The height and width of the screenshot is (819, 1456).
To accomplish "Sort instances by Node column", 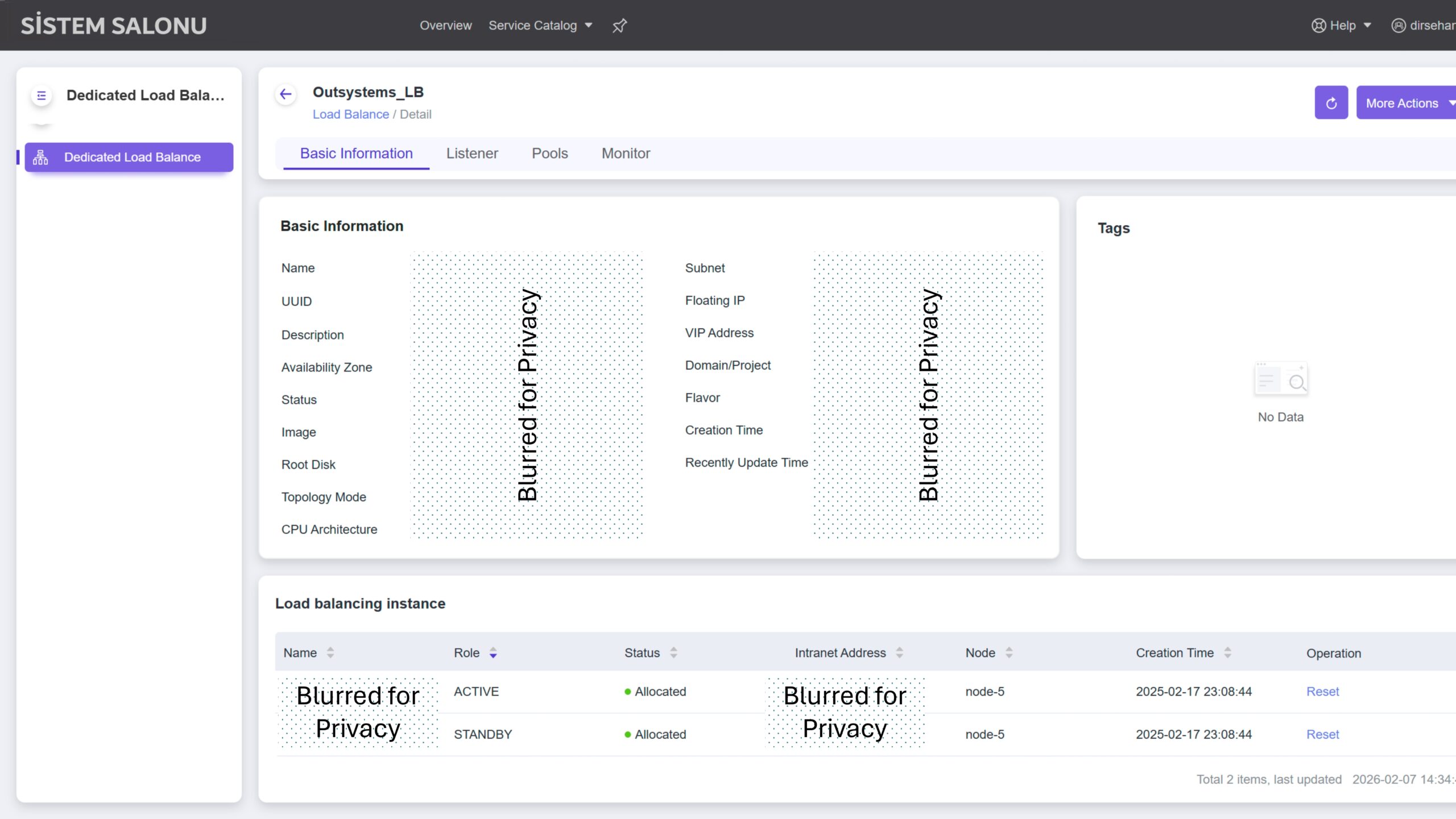I will point(1009,653).
